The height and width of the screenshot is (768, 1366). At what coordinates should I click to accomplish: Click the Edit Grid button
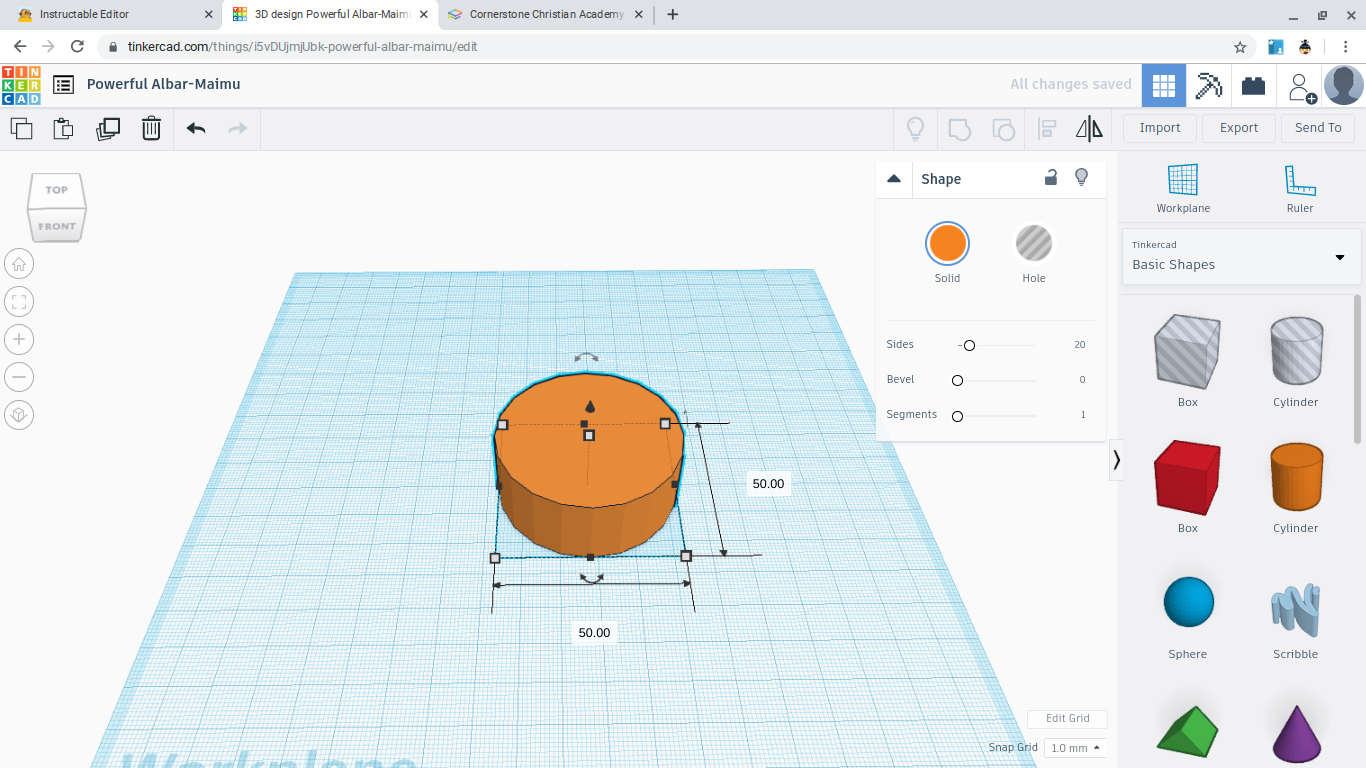(1067, 718)
